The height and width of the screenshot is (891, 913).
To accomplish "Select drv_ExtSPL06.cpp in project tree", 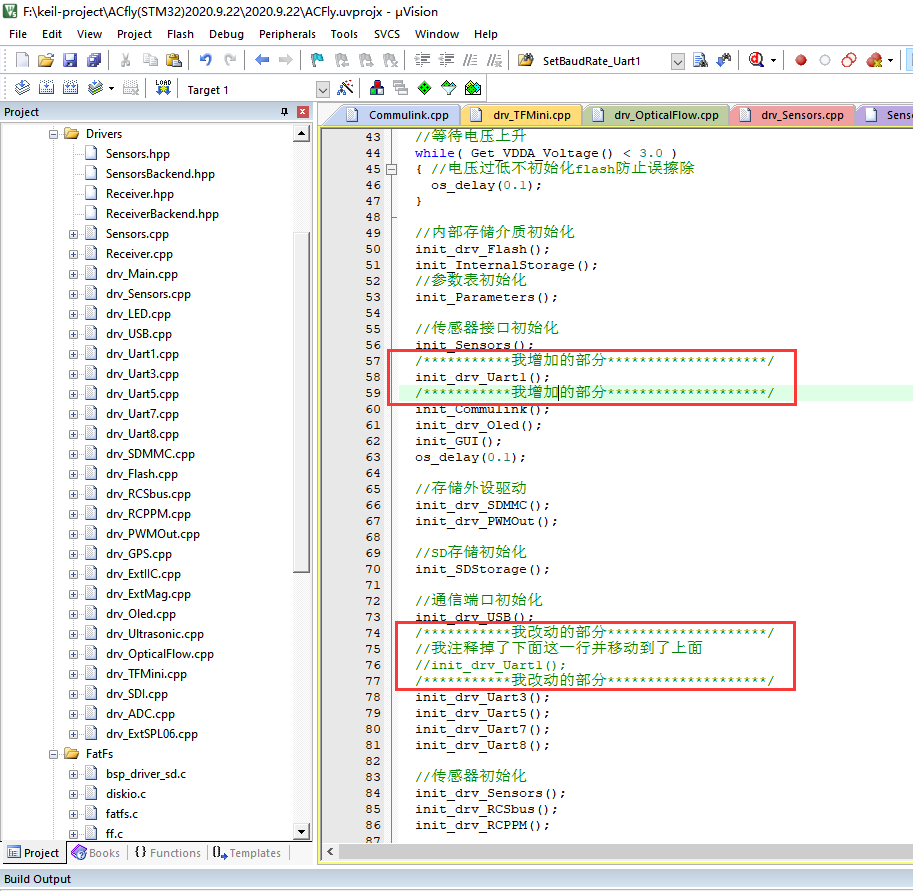I will (151, 734).
